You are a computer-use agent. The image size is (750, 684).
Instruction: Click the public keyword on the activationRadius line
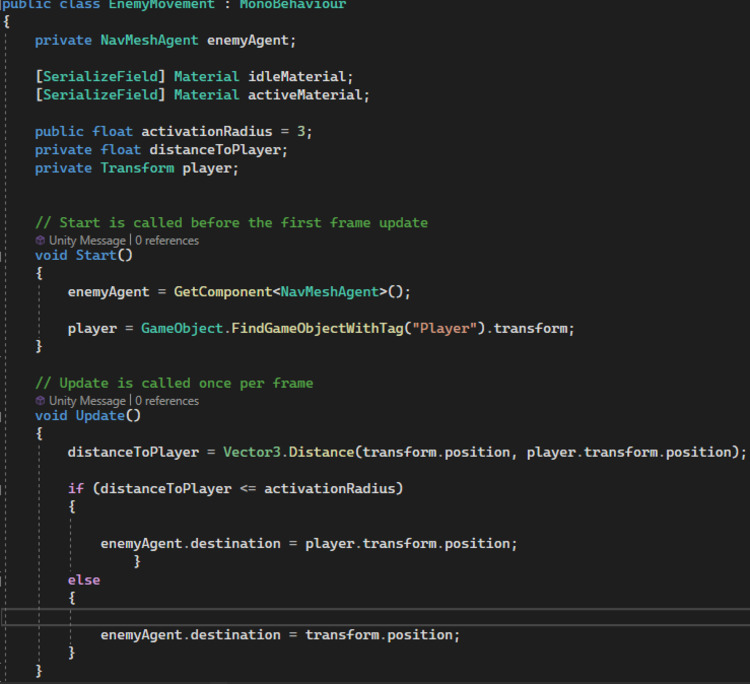click(59, 132)
